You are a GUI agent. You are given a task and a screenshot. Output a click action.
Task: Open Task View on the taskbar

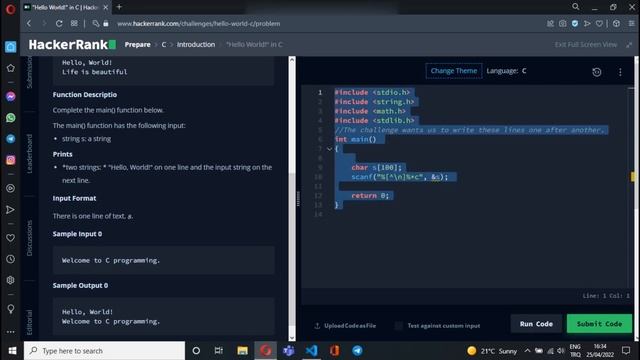(219, 351)
